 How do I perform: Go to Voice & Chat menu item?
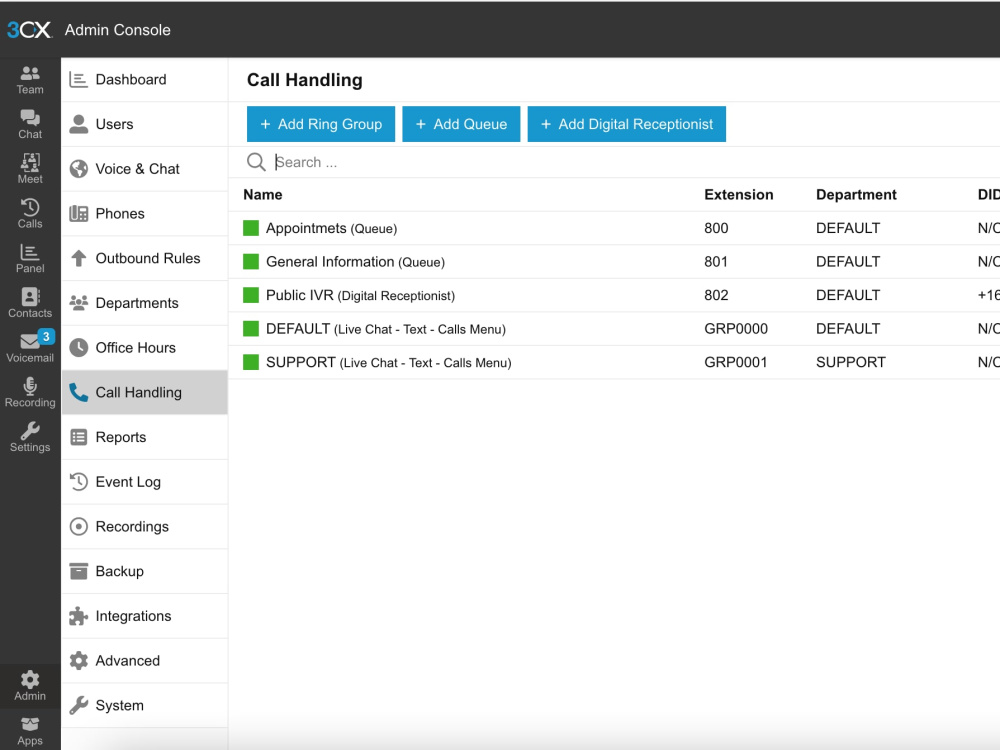(x=145, y=169)
